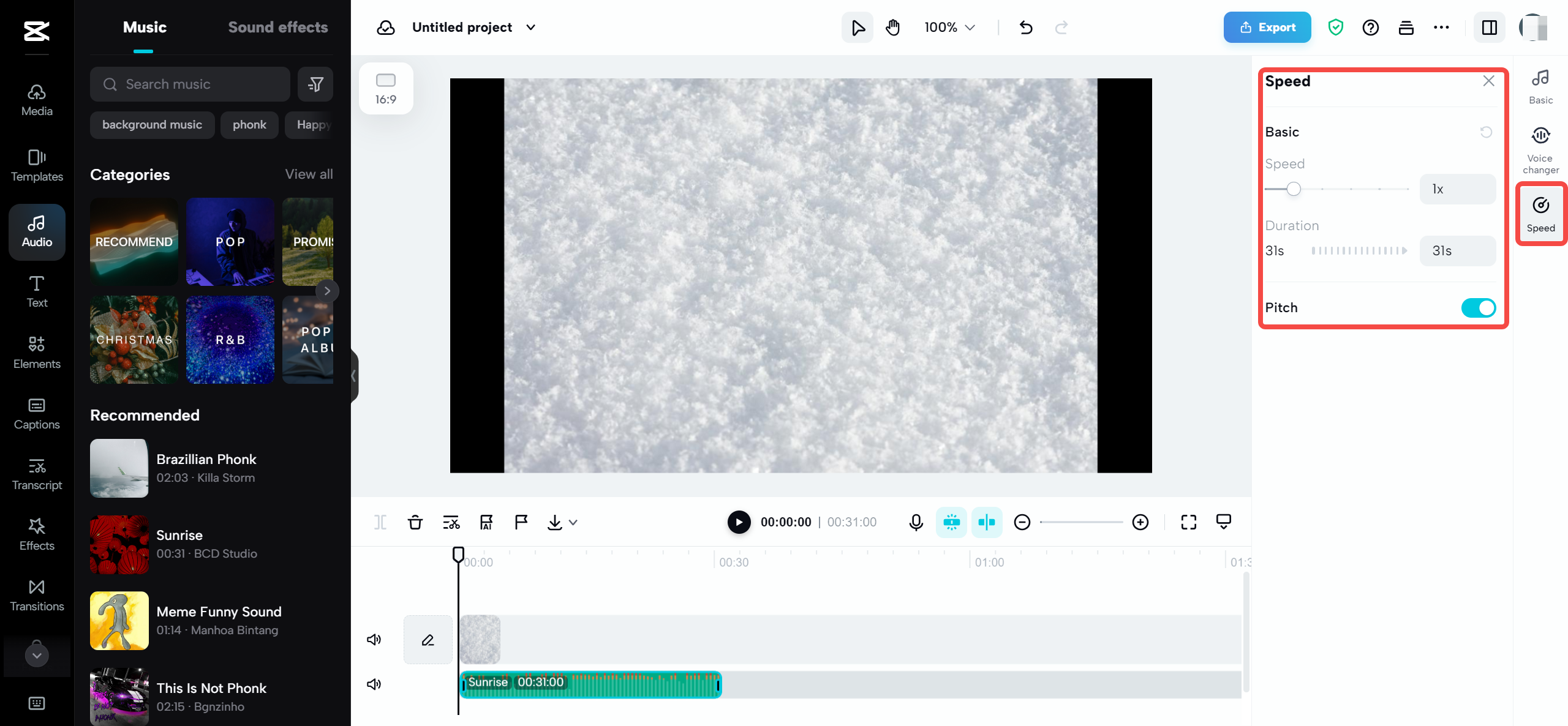Click the Export button

pyautogui.click(x=1267, y=27)
